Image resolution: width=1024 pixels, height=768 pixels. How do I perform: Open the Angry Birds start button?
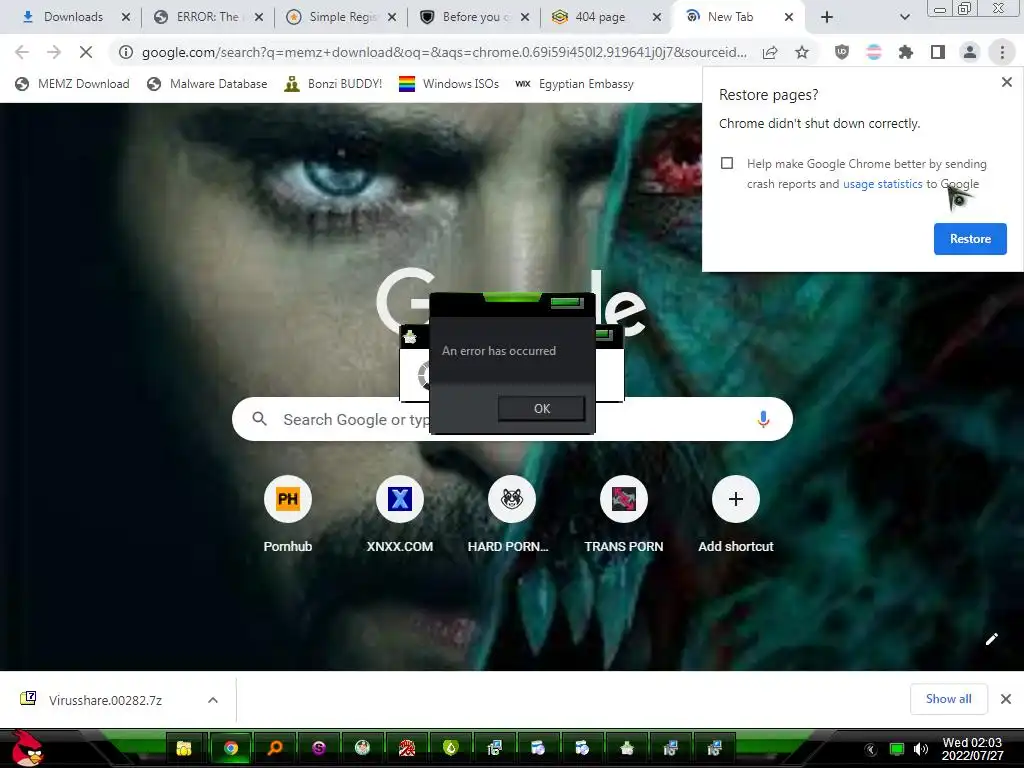[28, 748]
